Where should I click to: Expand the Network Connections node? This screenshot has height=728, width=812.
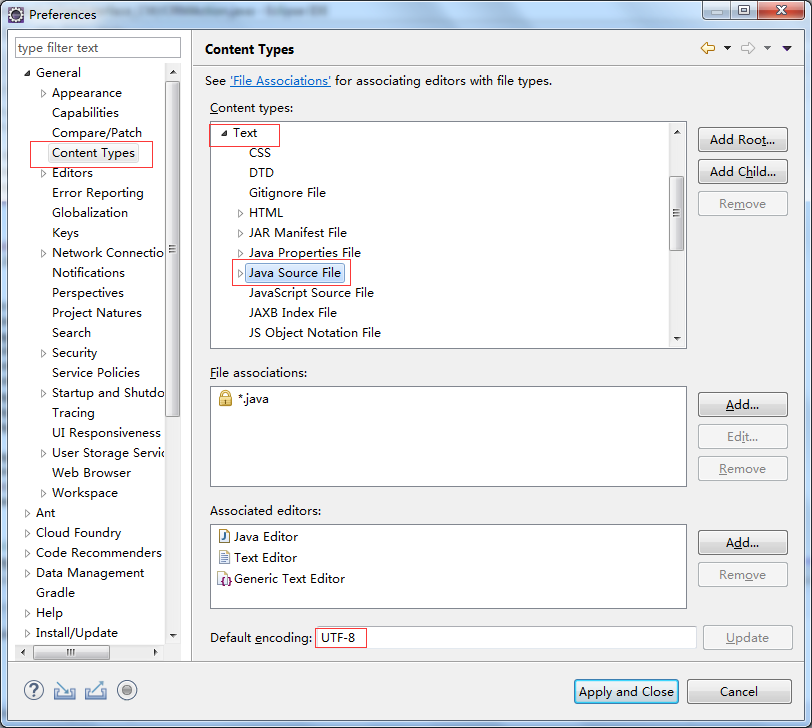(x=44, y=253)
